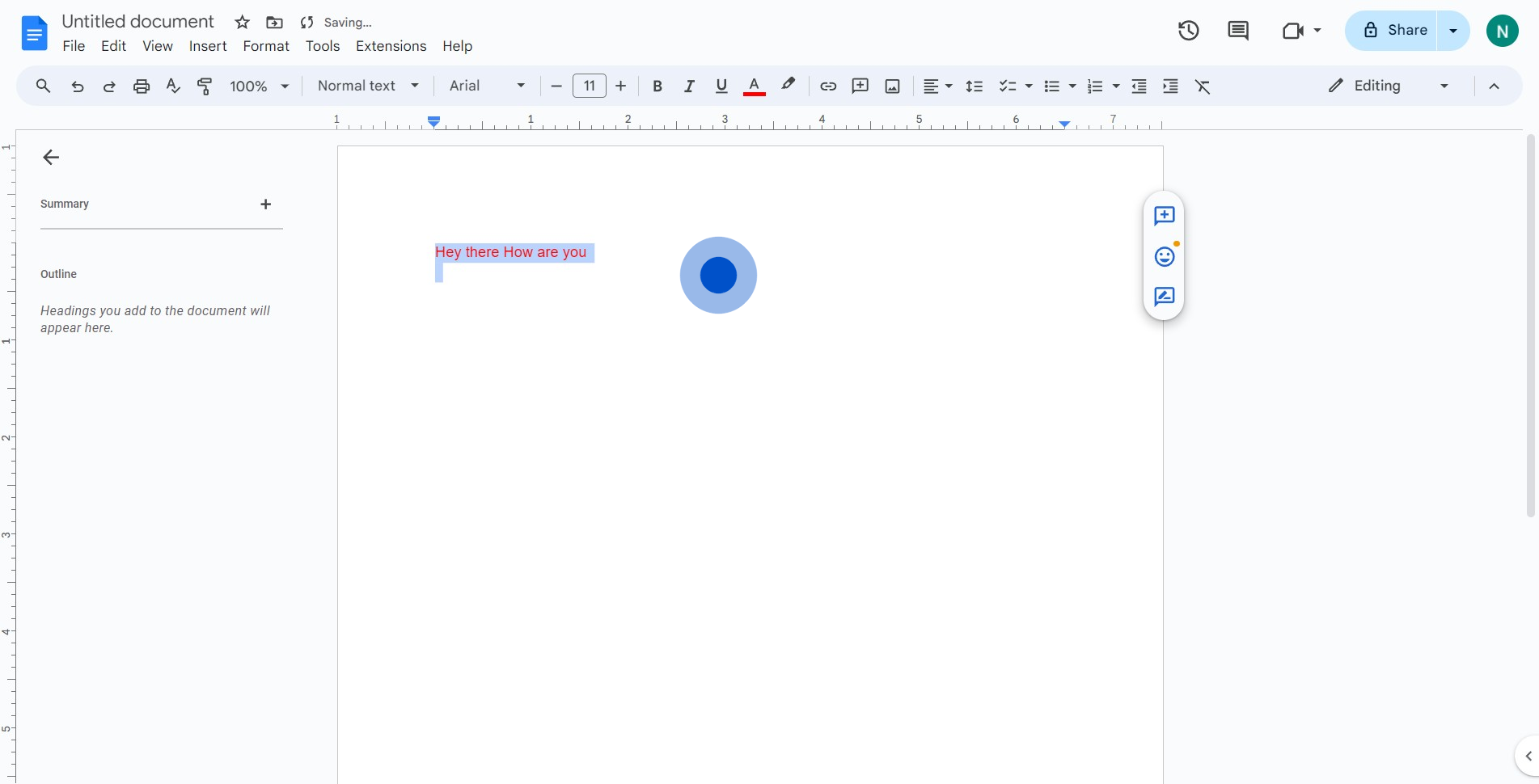Suggest edits from the floating side panel
This screenshot has width=1539, height=784.
click(x=1165, y=297)
